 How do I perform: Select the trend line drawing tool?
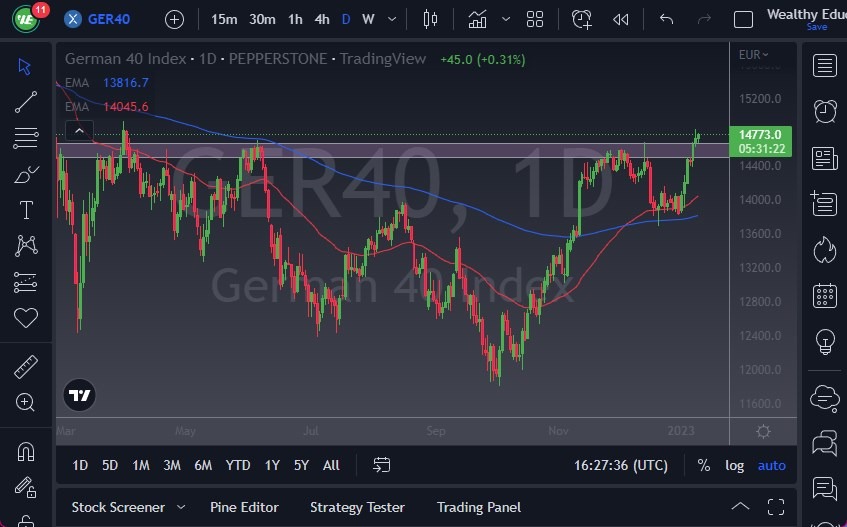(26, 101)
